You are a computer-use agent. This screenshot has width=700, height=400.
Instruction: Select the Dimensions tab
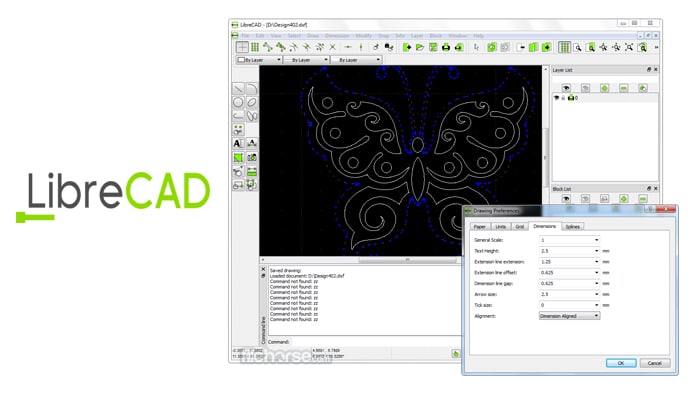pos(545,226)
